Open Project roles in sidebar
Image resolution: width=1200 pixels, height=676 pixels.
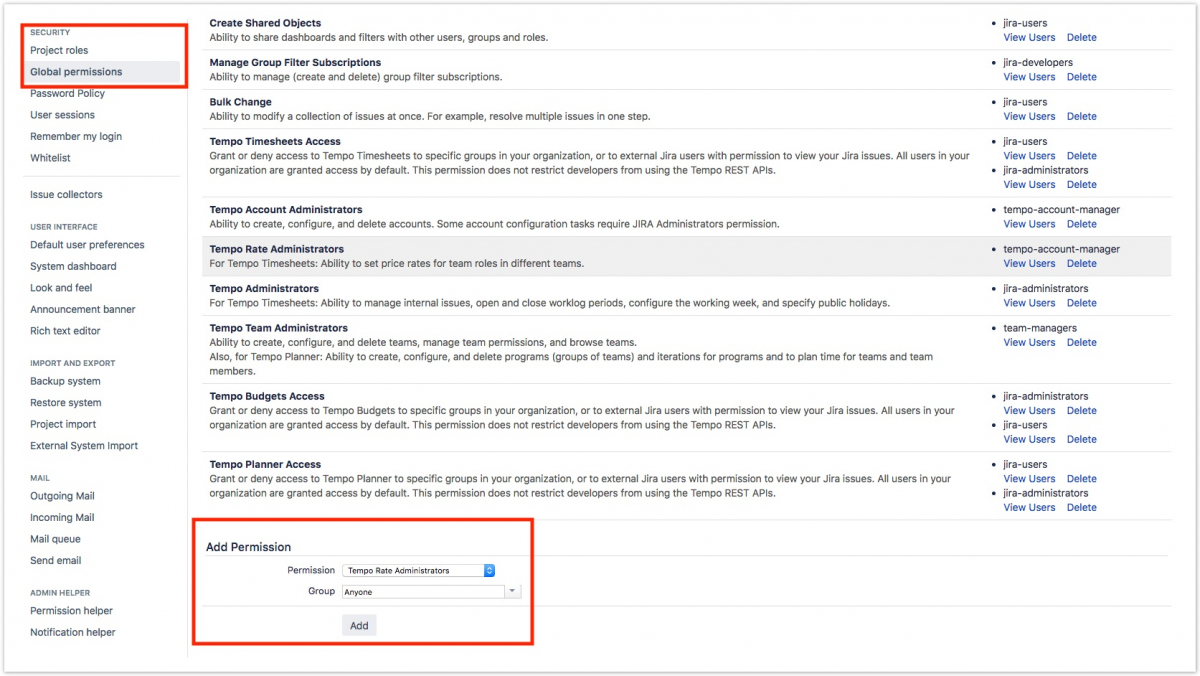coord(59,50)
